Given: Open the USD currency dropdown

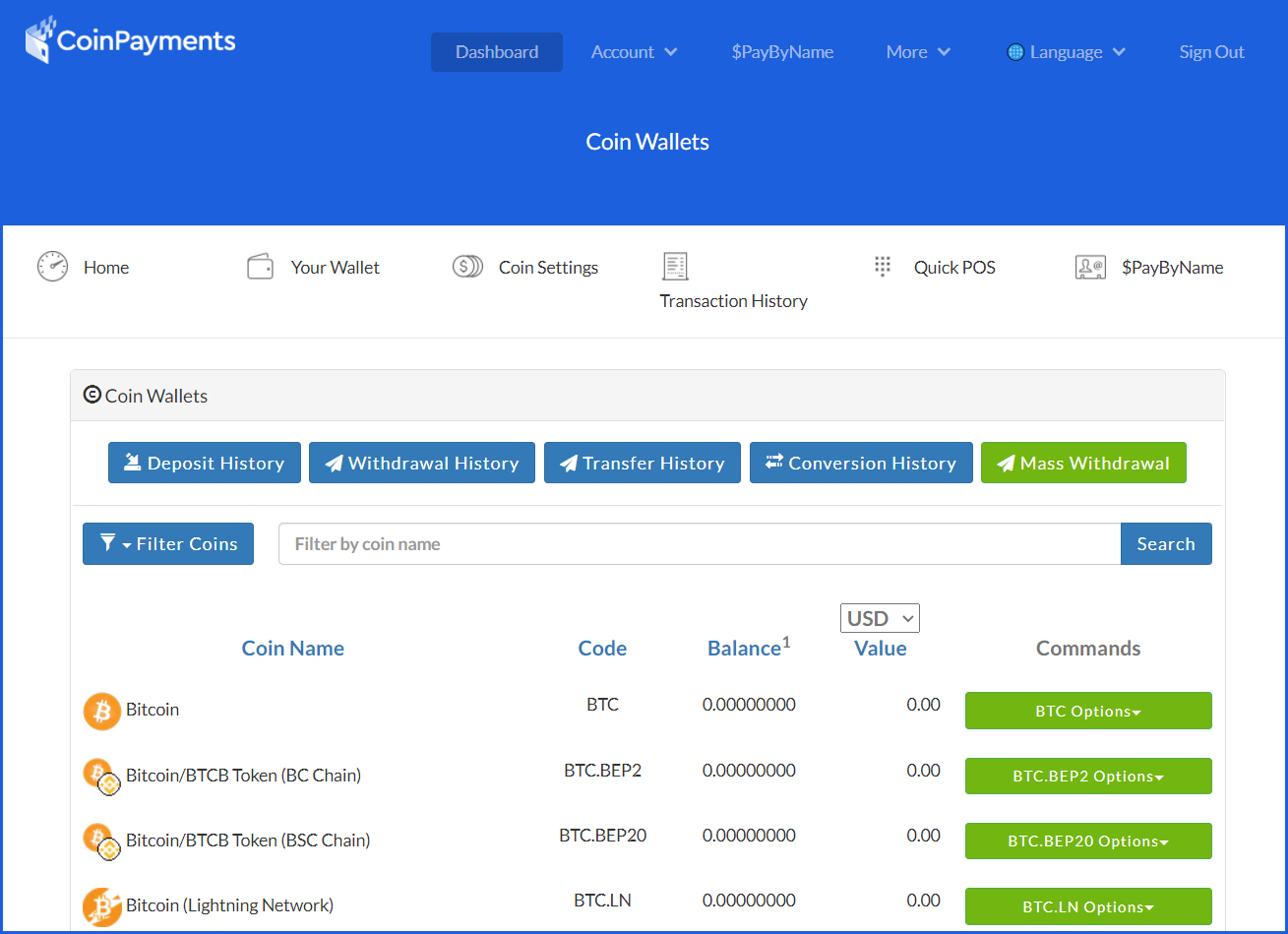Looking at the screenshot, I should (x=880, y=618).
